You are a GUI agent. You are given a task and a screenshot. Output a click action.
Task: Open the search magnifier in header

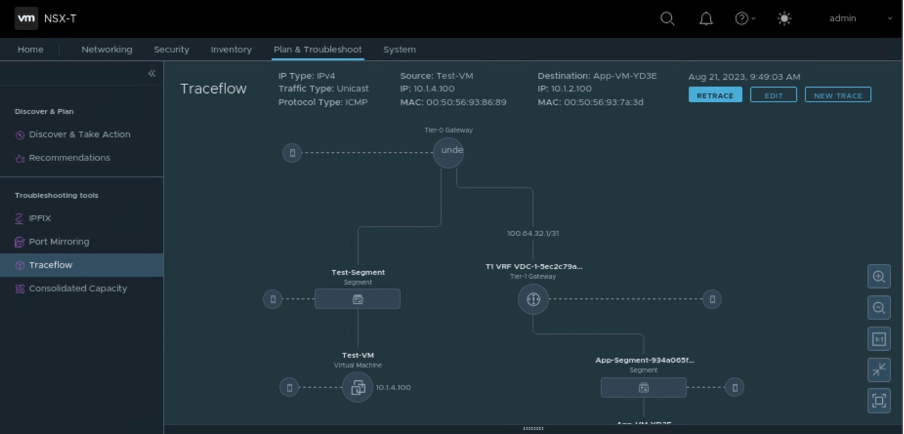[667, 19]
